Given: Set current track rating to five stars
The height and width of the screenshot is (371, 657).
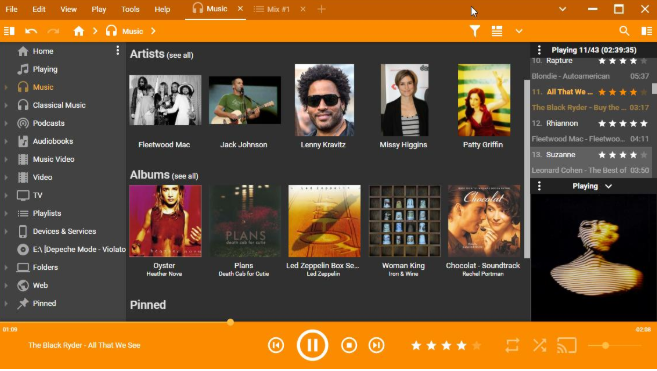Looking at the screenshot, I should click(477, 345).
